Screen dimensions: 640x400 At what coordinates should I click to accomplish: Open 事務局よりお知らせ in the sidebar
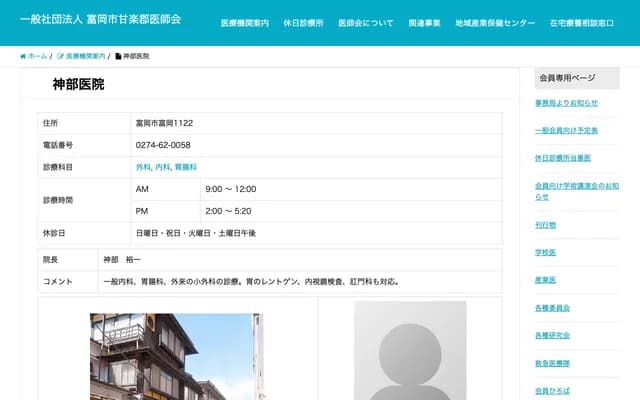click(x=566, y=103)
